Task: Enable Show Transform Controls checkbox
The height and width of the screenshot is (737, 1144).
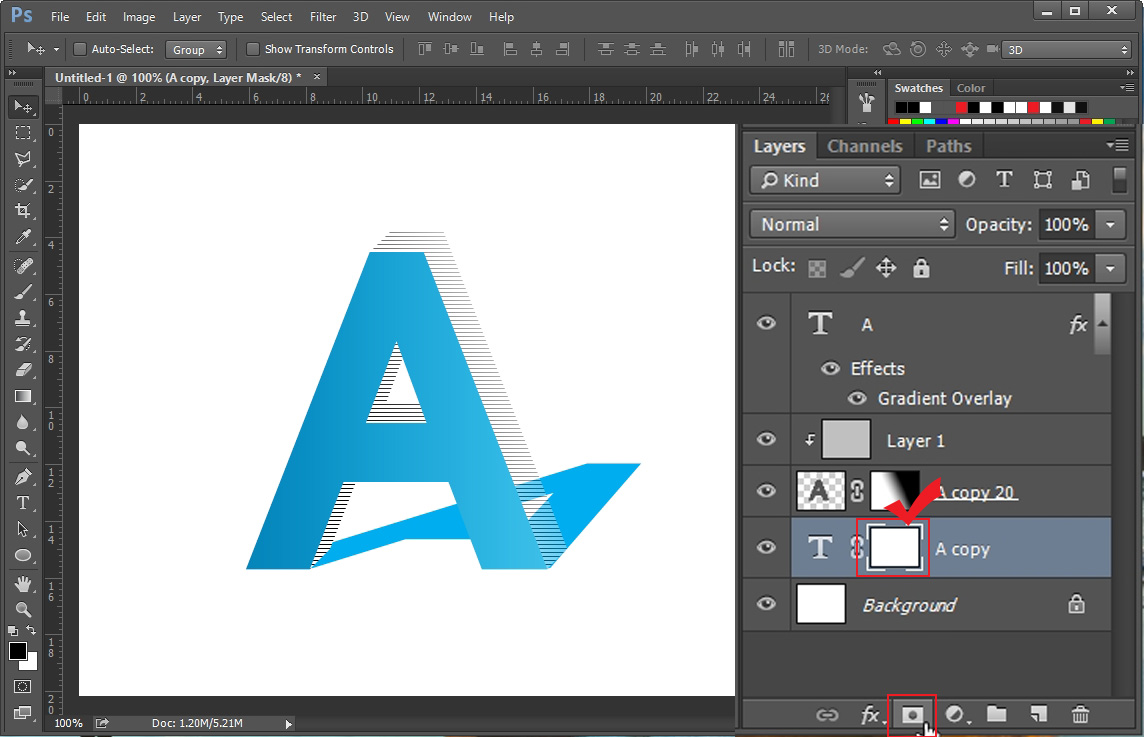Action: coord(252,49)
